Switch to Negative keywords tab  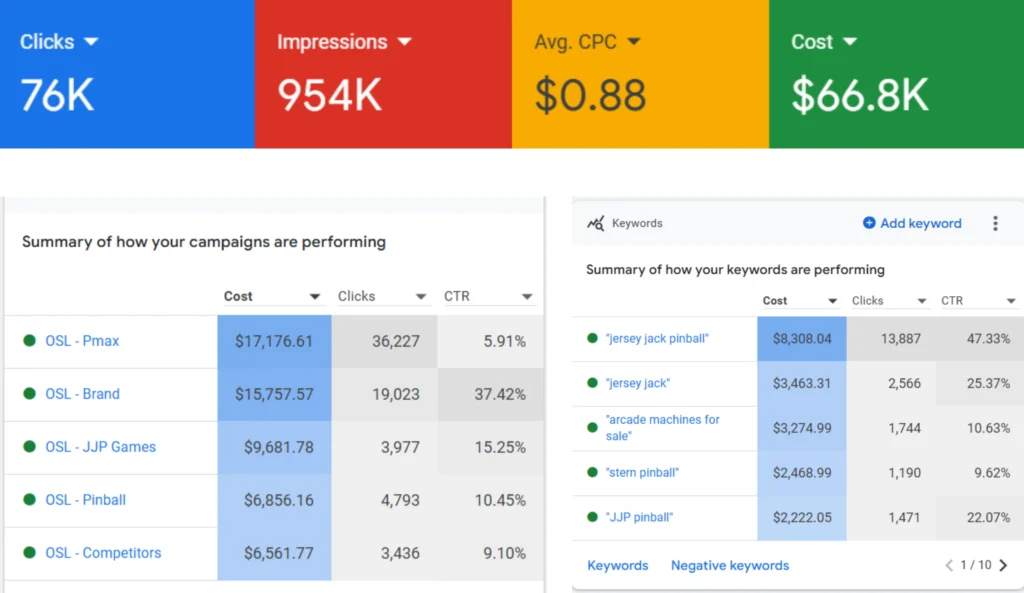(730, 565)
